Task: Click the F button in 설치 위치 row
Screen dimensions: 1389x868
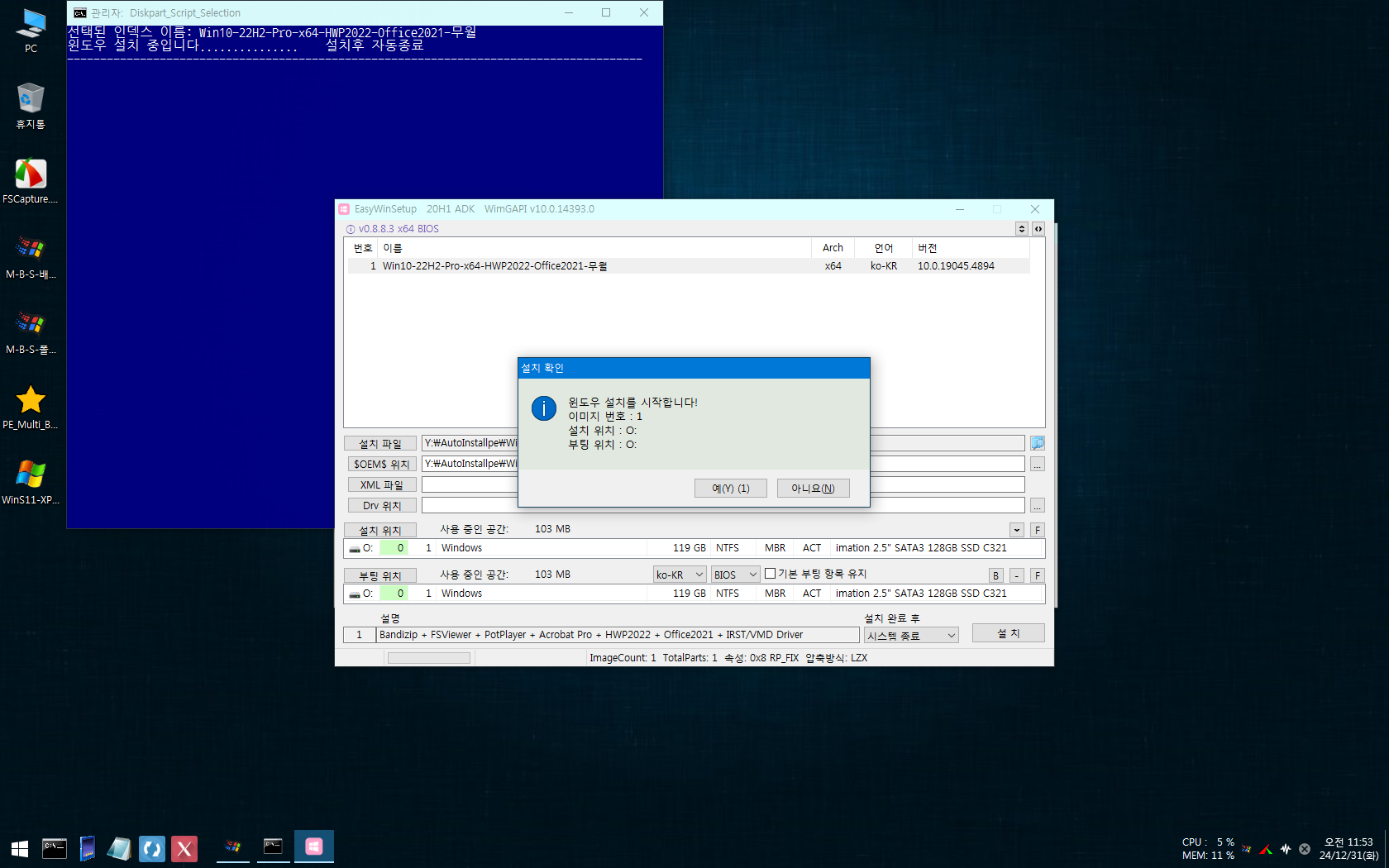Action: 1038,531
